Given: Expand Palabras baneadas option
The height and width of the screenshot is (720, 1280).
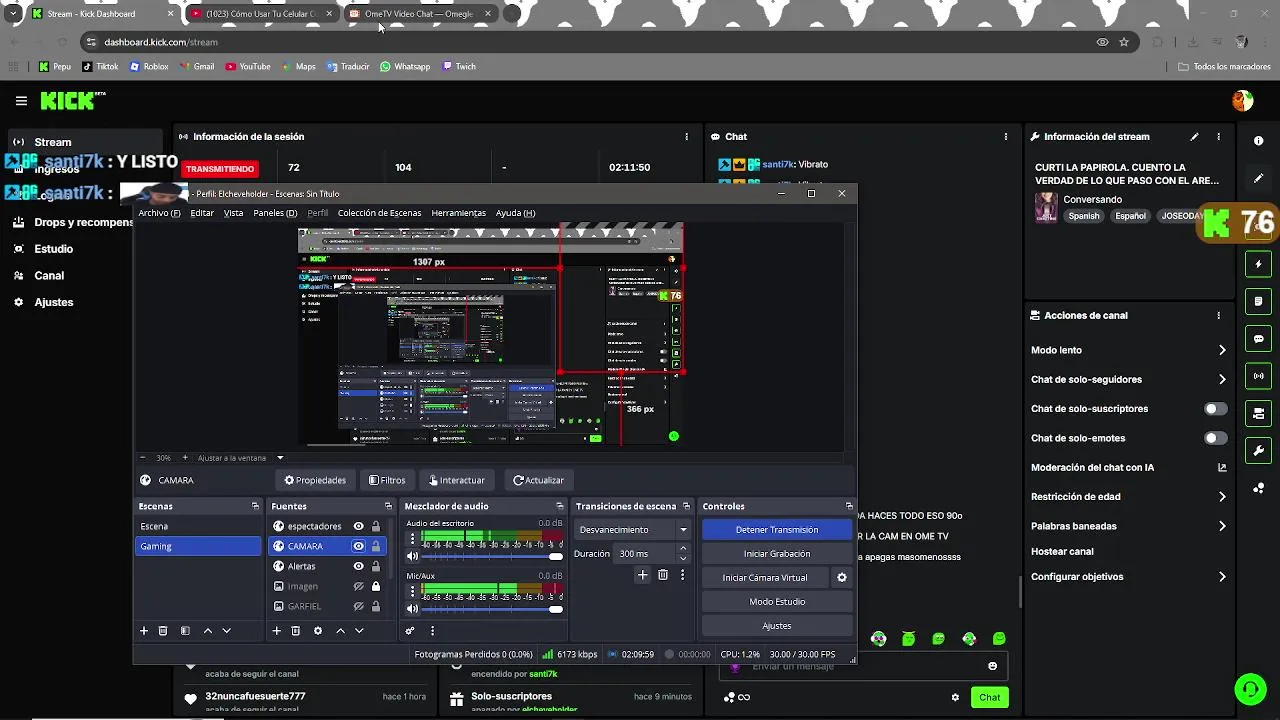Looking at the screenshot, I should coord(1222,526).
